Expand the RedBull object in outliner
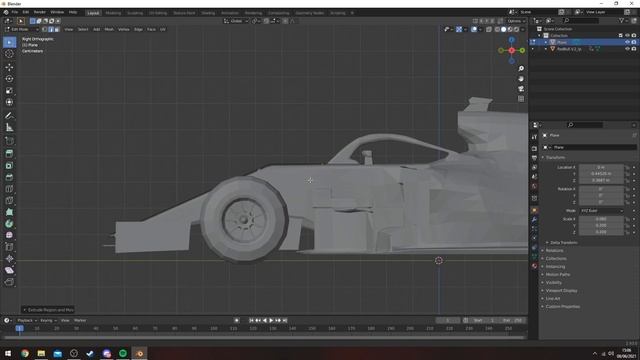This screenshot has height=360, width=640. pyautogui.click(x=546, y=49)
